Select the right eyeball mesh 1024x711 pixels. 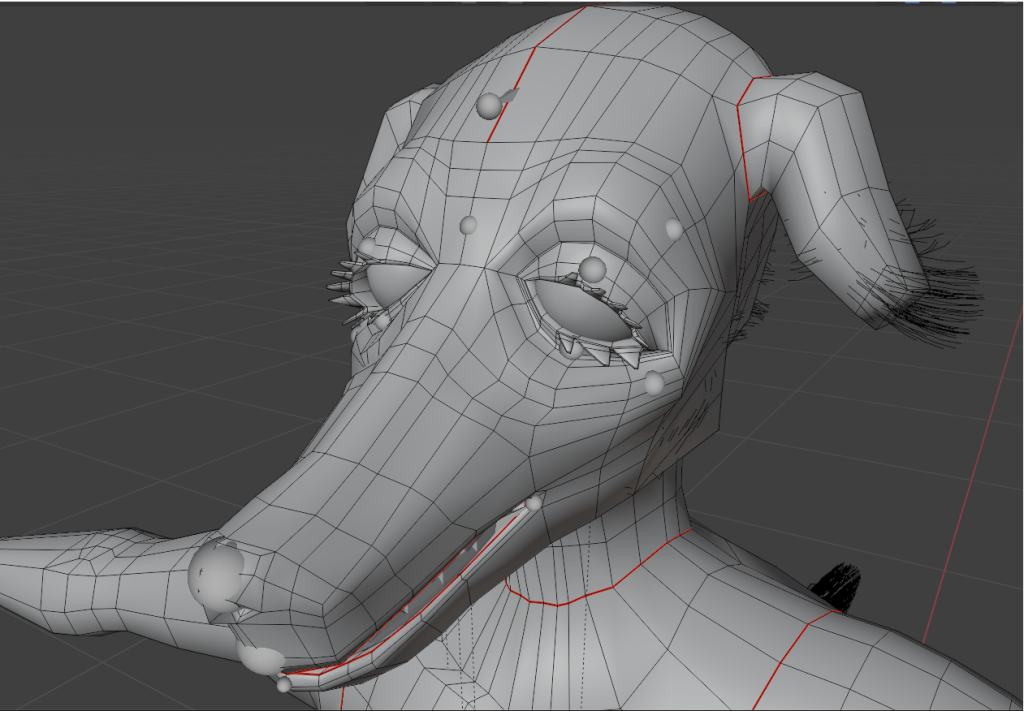pyautogui.click(x=578, y=311)
